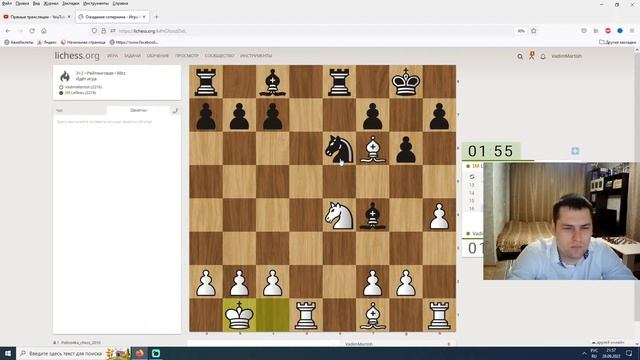This screenshot has height=360, width=640.
Task: Open the ИГРА site menu
Action: point(113,56)
